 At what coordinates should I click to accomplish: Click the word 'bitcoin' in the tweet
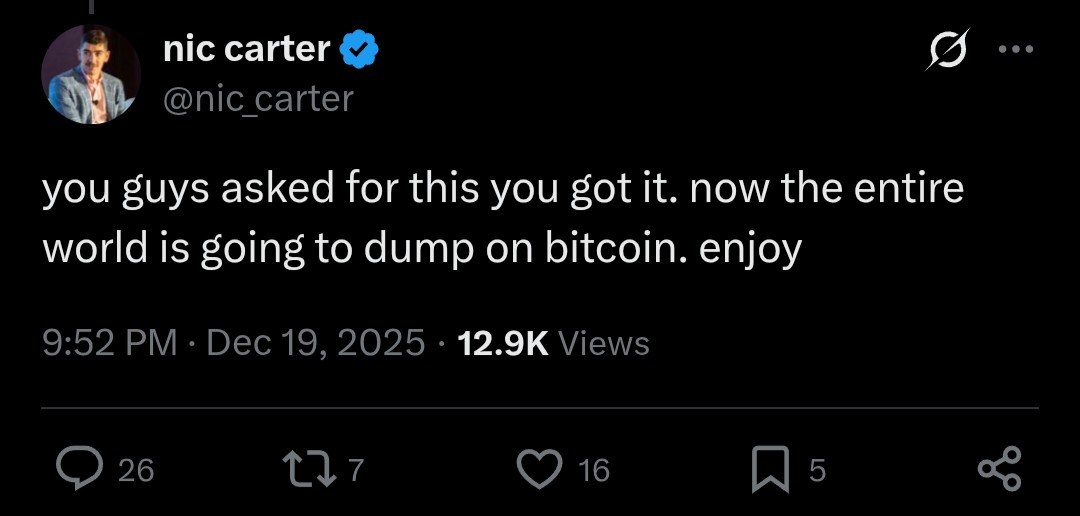pyautogui.click(x=610, y=248)
